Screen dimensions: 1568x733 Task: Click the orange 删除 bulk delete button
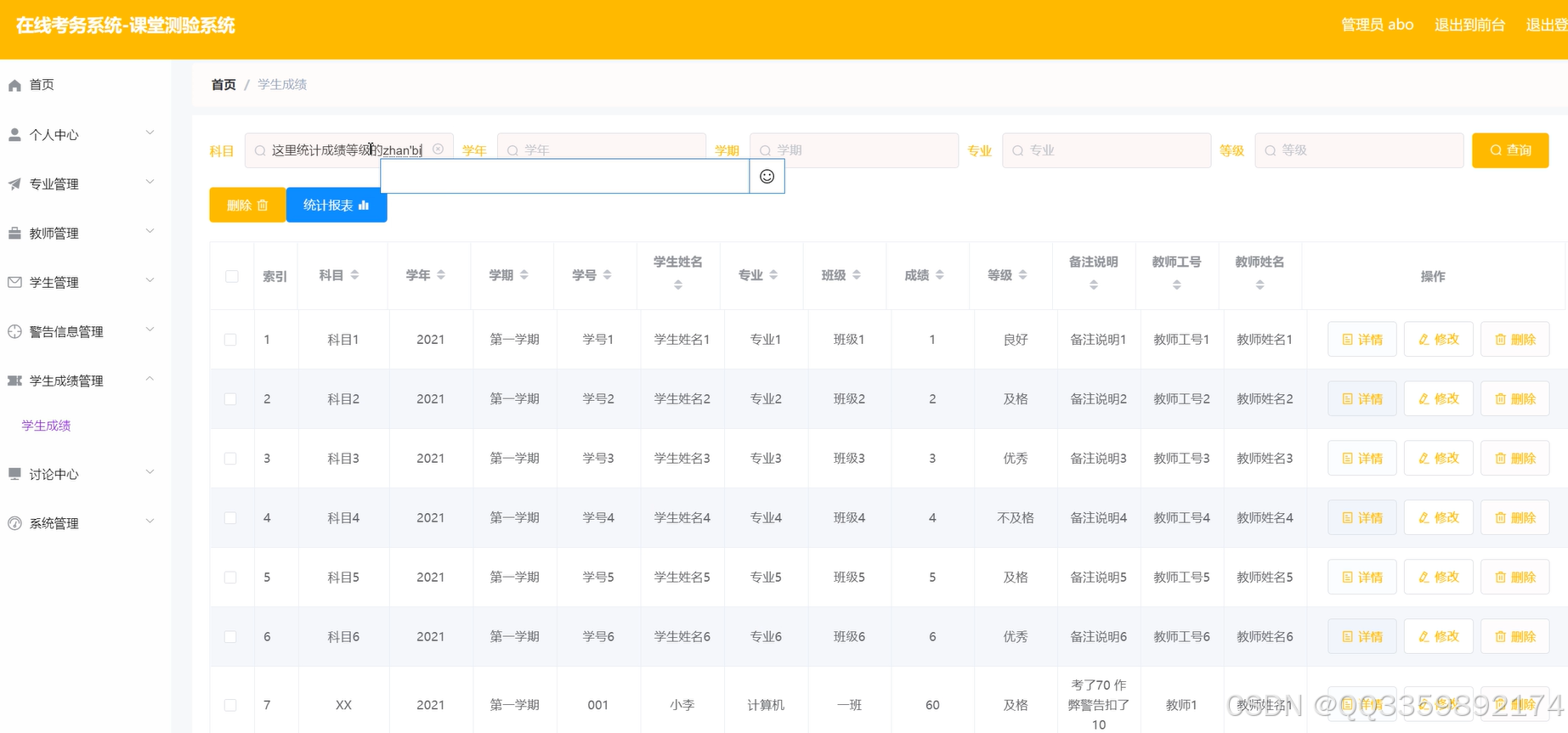click(x=247, y=206)
